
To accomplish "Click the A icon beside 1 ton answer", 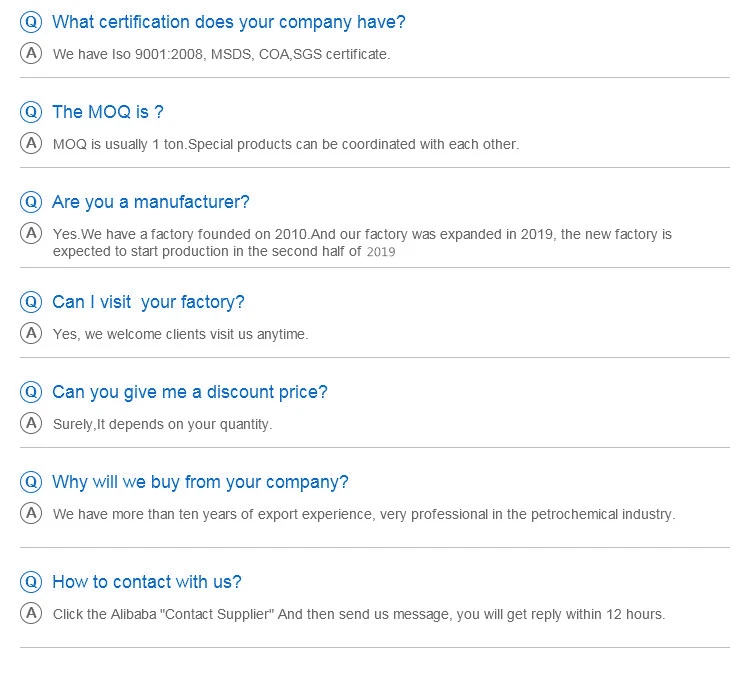I will [x=31, y=143].
